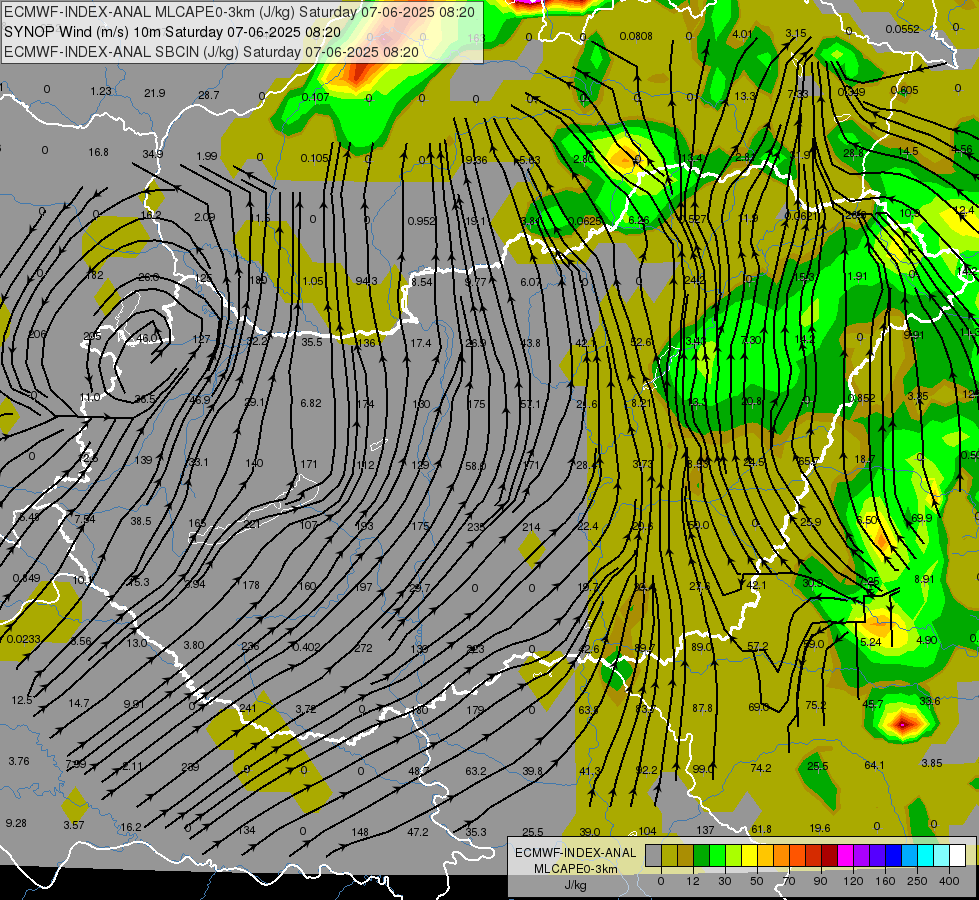The height and width of the screenshot is (900, 979).
Task: Click the gray swatch in the legend
Action: tap(654, 855)
